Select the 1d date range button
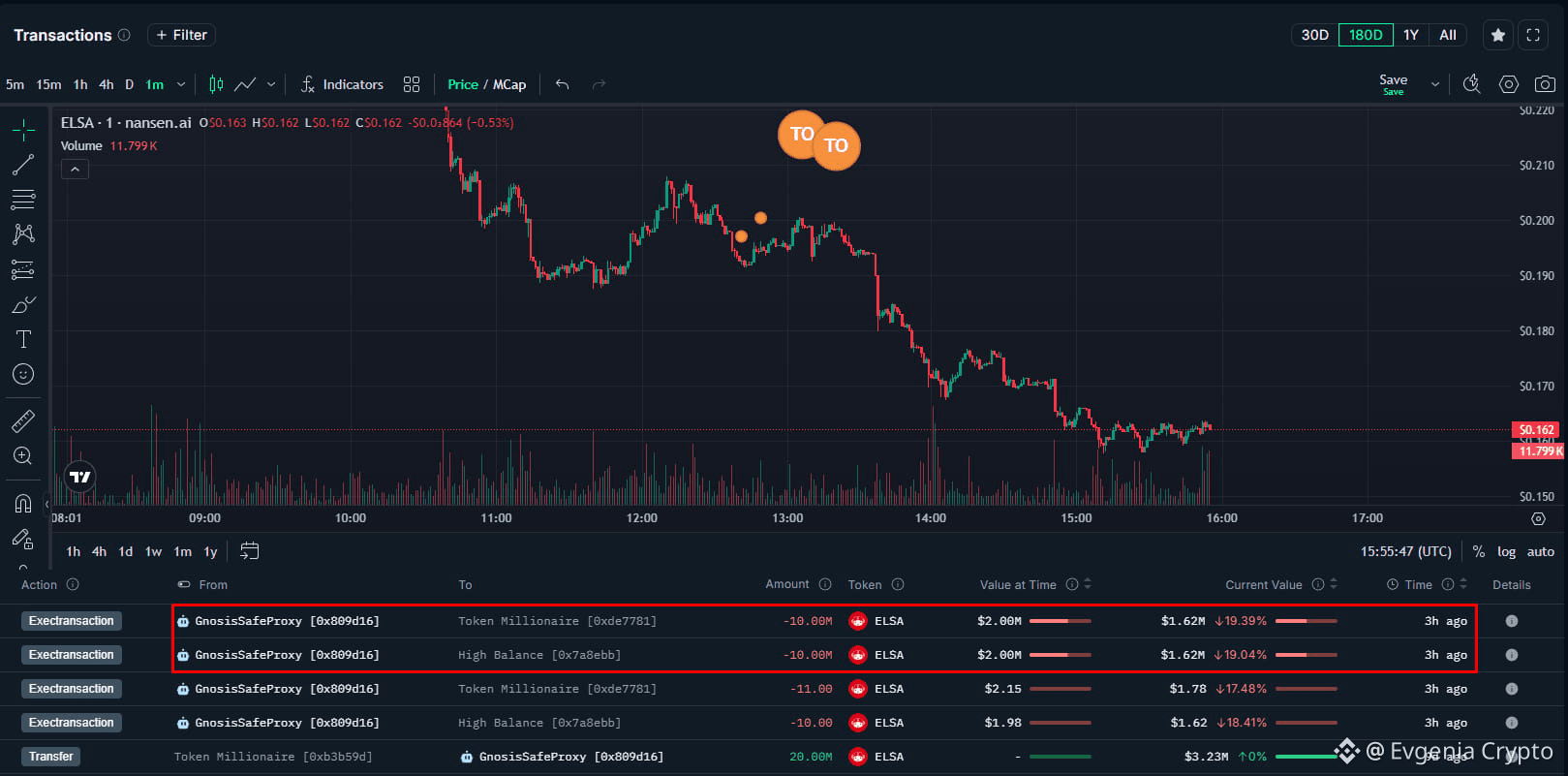This screenshot has width=1568, height=776. point(126,551)
